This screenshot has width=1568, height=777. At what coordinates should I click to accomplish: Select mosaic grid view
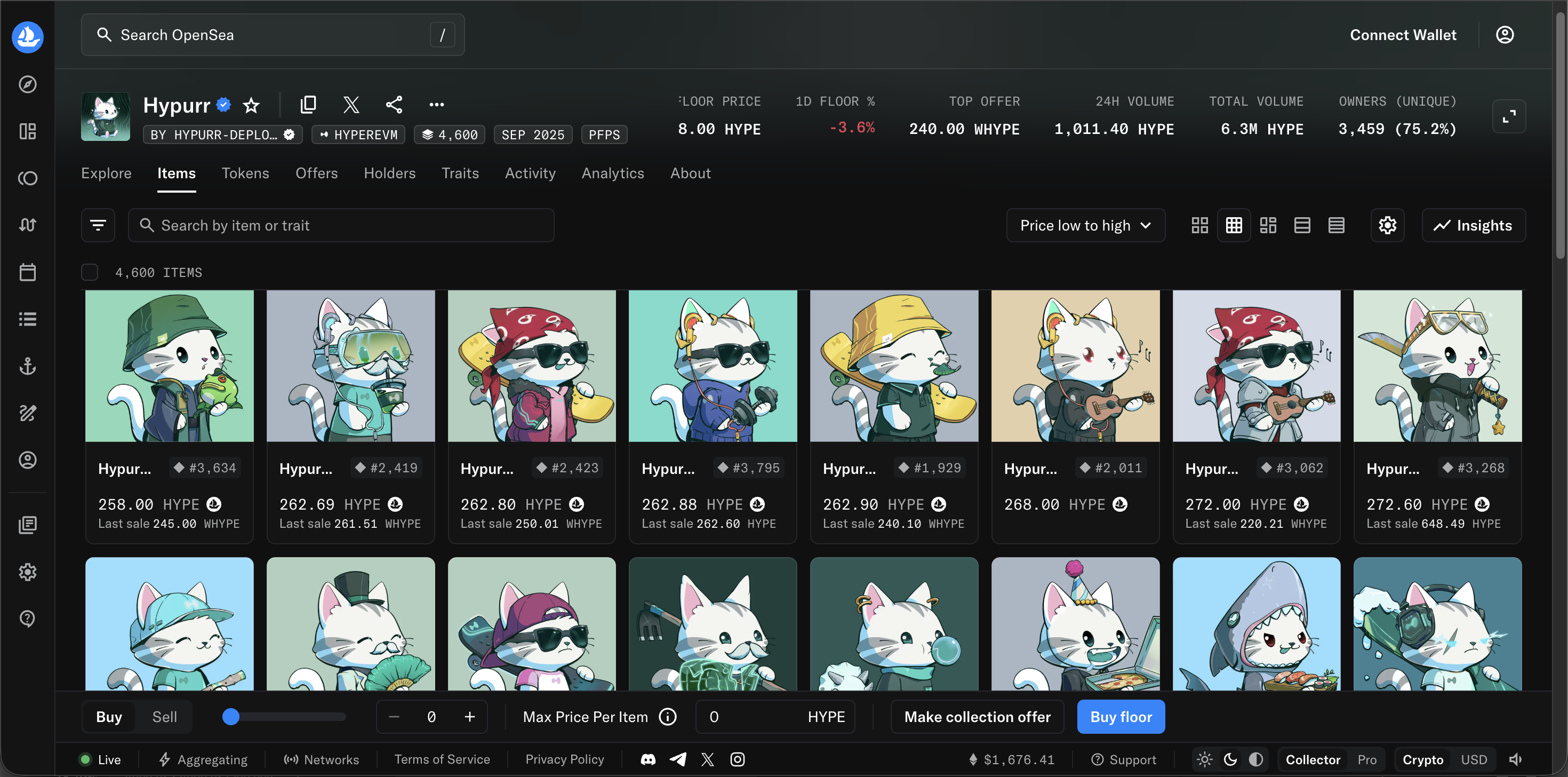click(x=1268, y=225)
